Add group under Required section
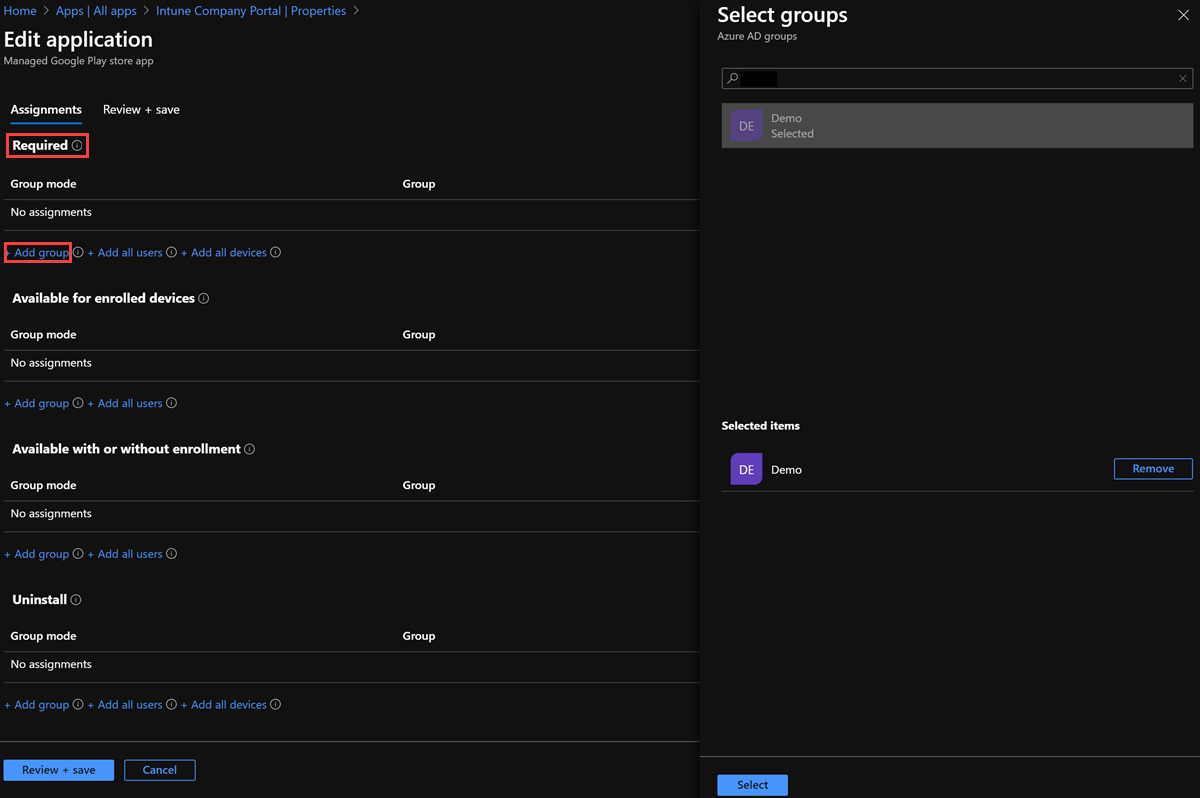The height and width of the screenshot is (798, 1200). tap(38, 253)
